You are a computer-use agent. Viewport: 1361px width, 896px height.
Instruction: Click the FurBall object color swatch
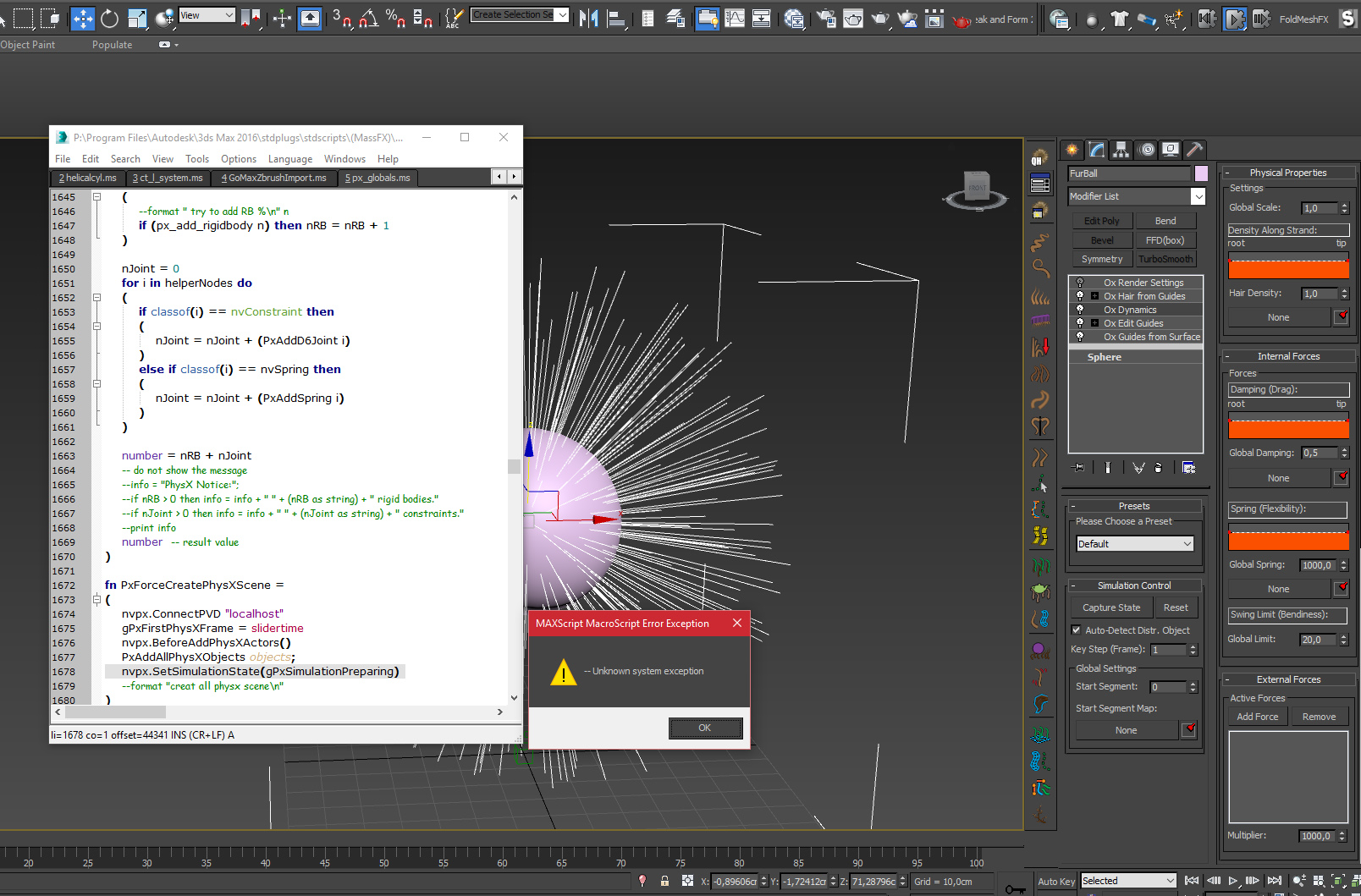point(1201,173)
